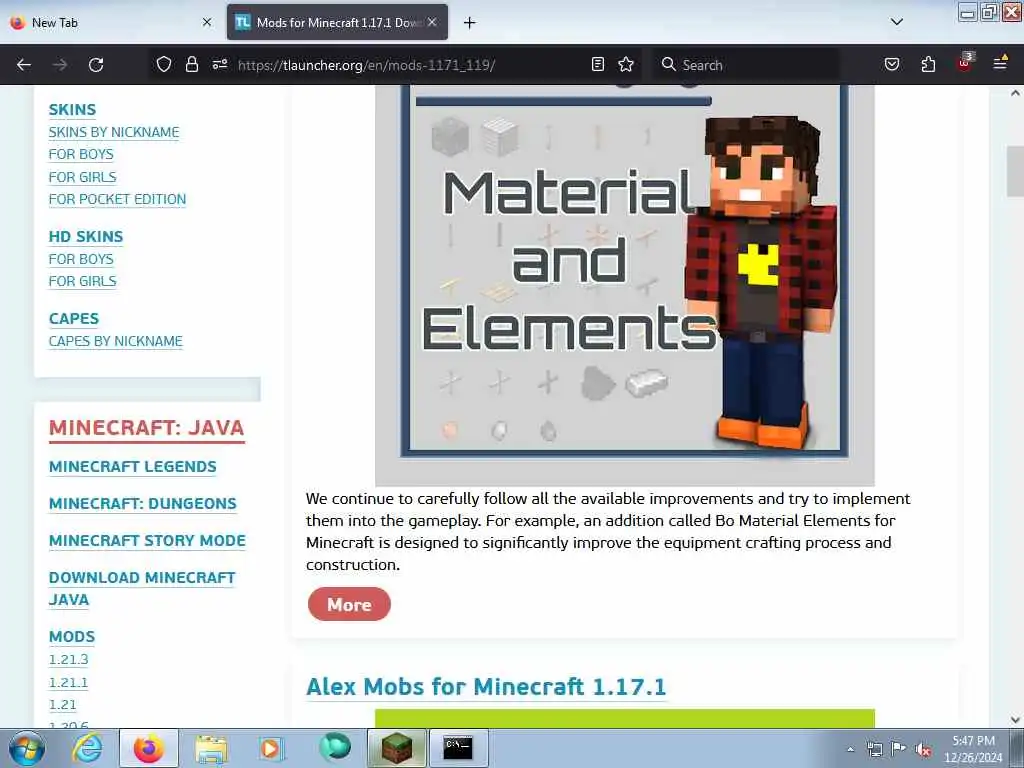Close the New Tab tab
The height and width of the screenshot is (768, 1024).
[x=207, y=22]
